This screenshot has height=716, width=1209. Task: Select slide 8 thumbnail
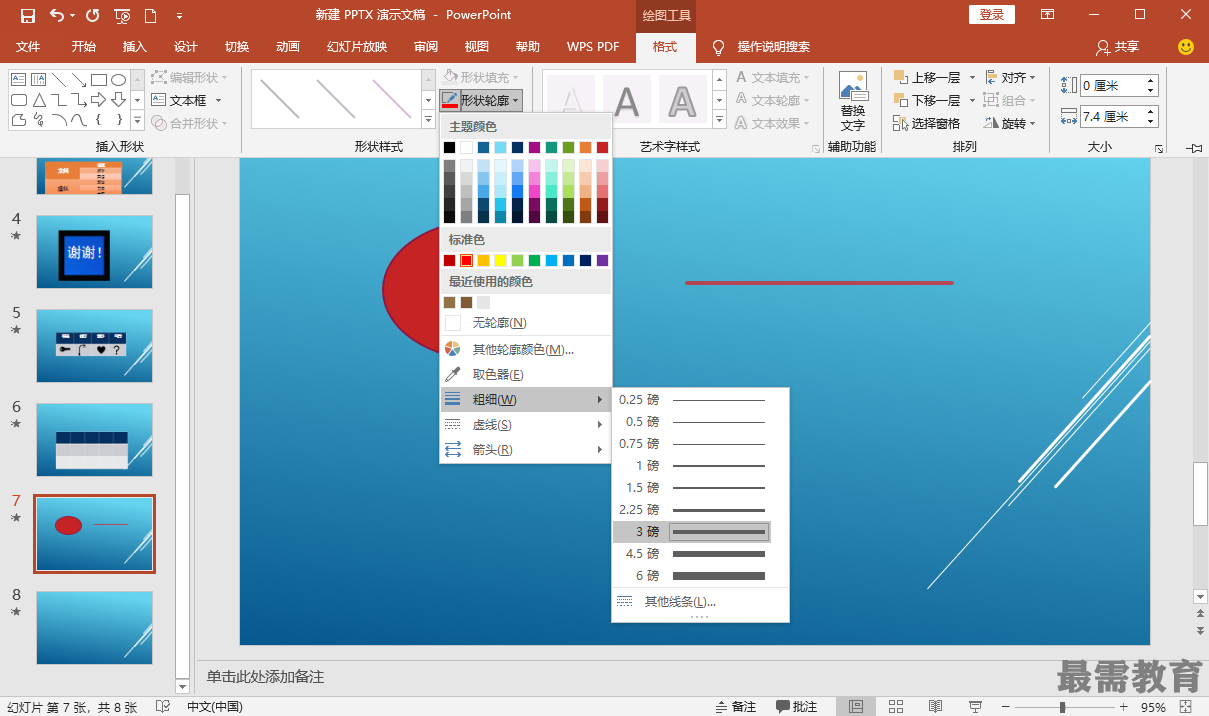[95, 628]
